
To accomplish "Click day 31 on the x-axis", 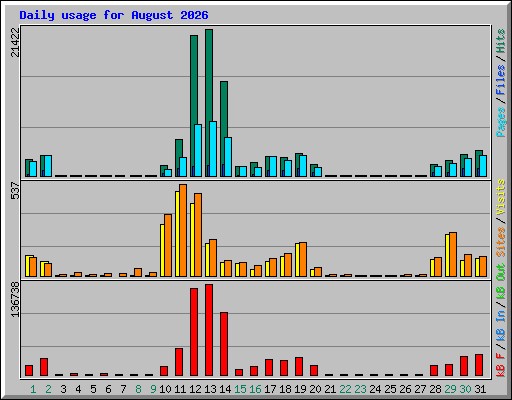I will tap(480, 389).
